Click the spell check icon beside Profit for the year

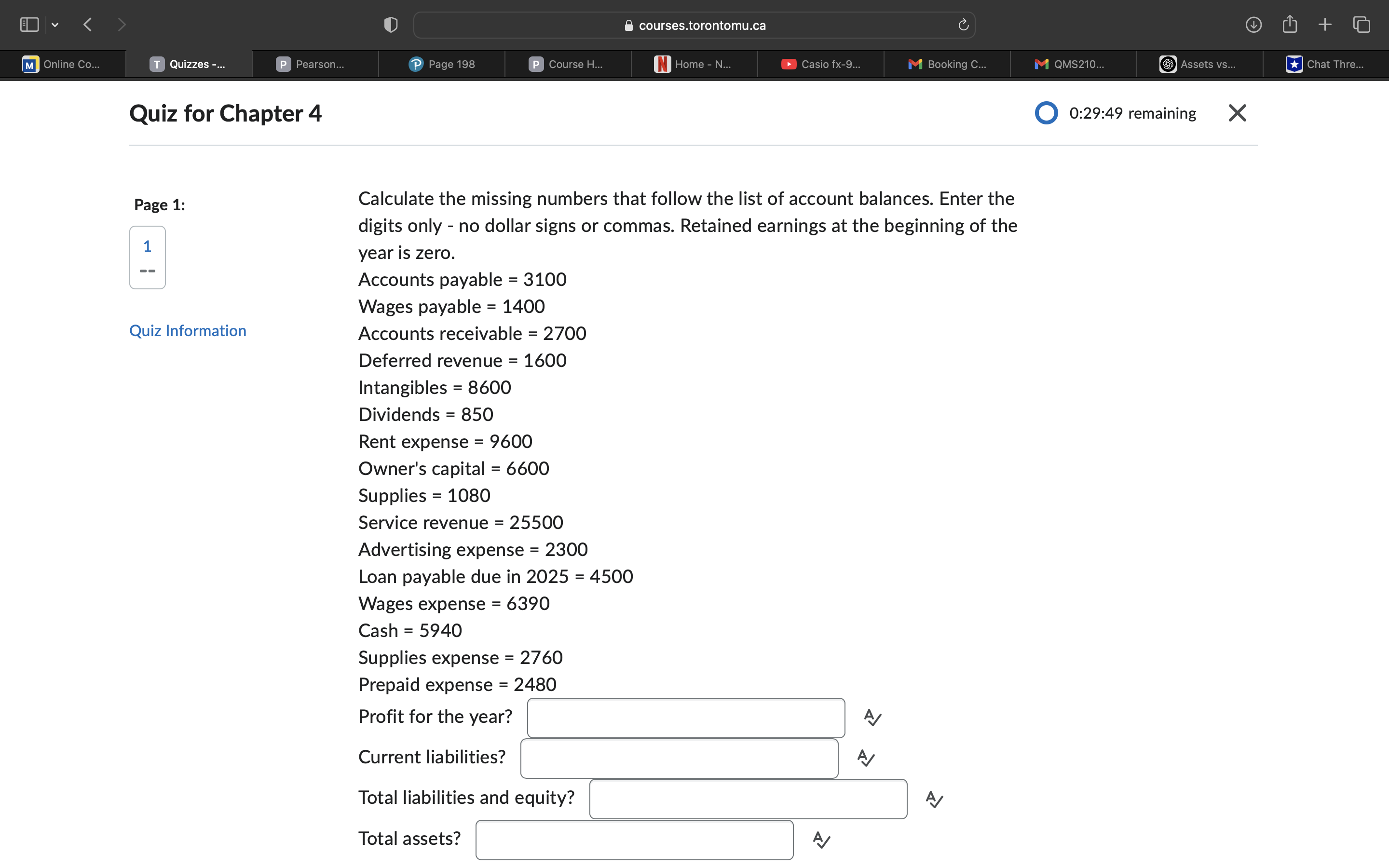(x=872, y=718)
